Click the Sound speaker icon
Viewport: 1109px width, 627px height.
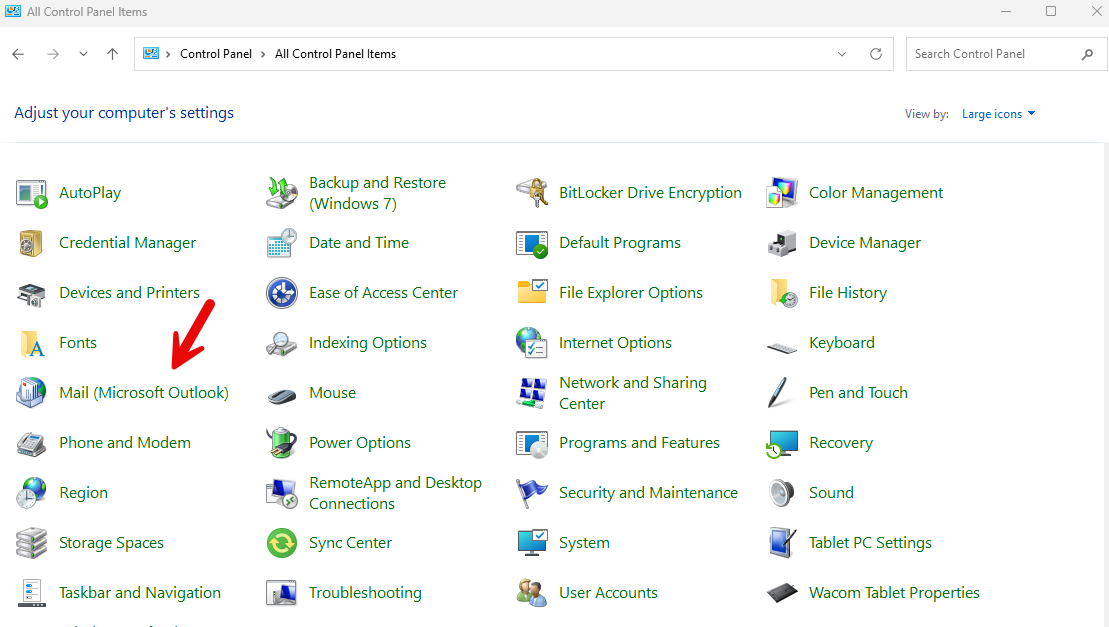[x=782, y=493]
